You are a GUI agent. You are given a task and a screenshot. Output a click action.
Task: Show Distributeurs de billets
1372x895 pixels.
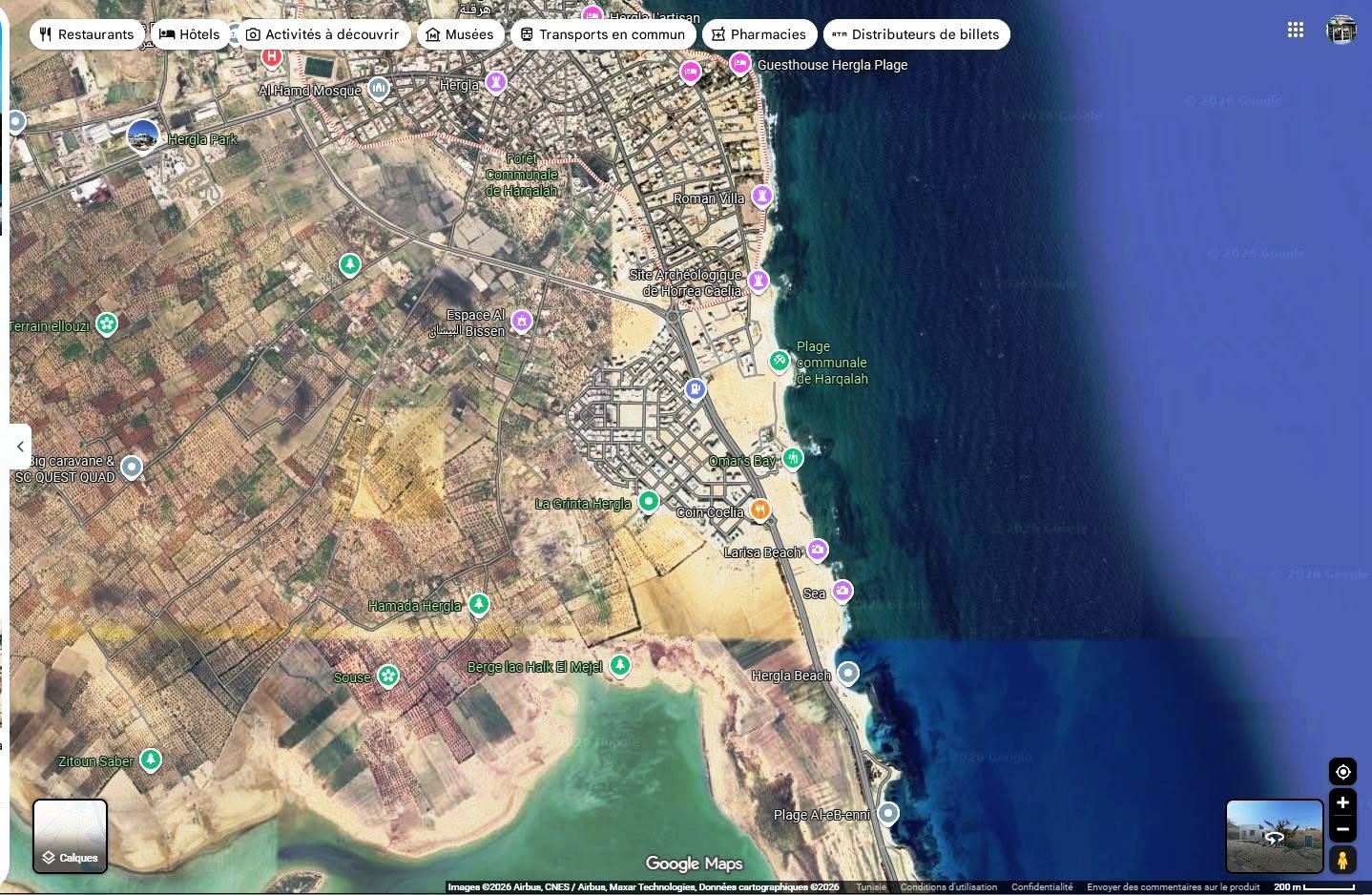pyautogui.click(x=916, y=34)
